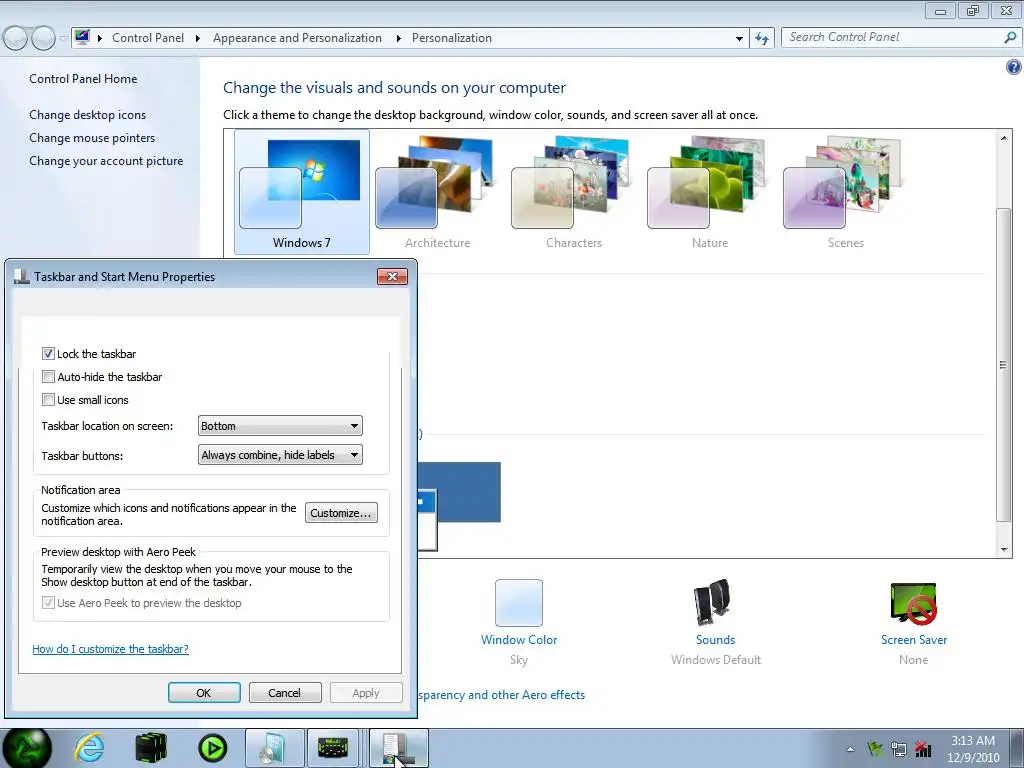Open the Taskbar buttons dropdown
1024x768 pixels.
280,455
